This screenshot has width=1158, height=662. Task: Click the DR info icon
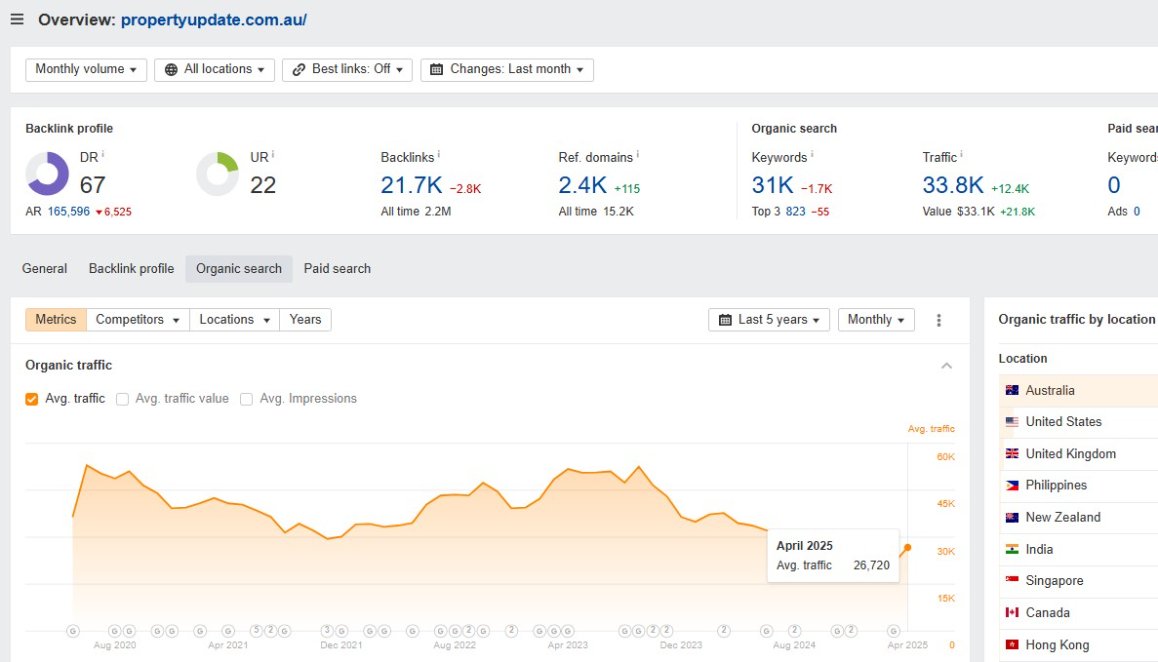coord(103,154)
